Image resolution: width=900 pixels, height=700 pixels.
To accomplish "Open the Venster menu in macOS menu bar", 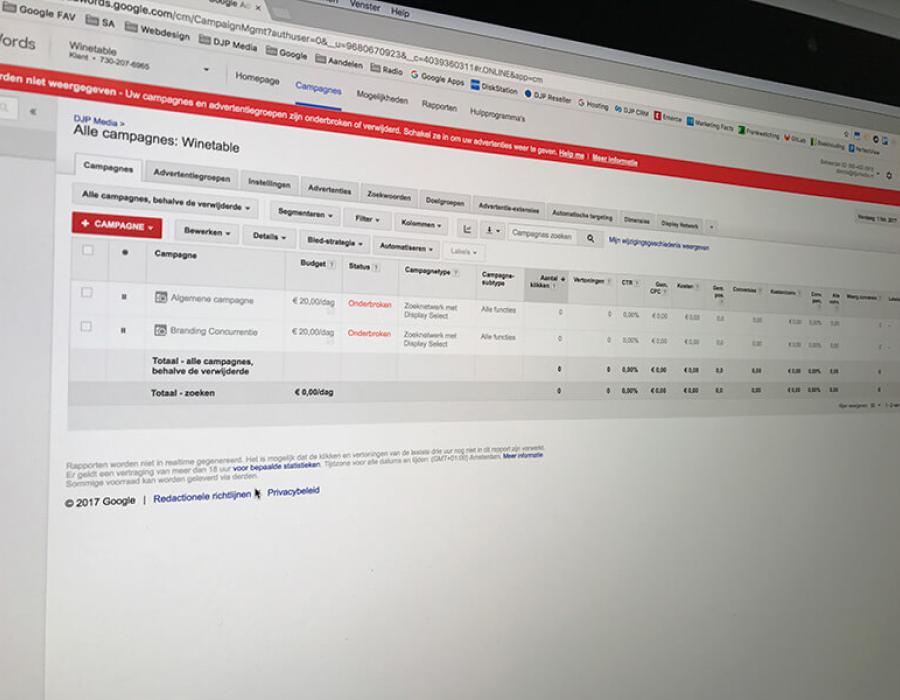I will pos(365,5).
